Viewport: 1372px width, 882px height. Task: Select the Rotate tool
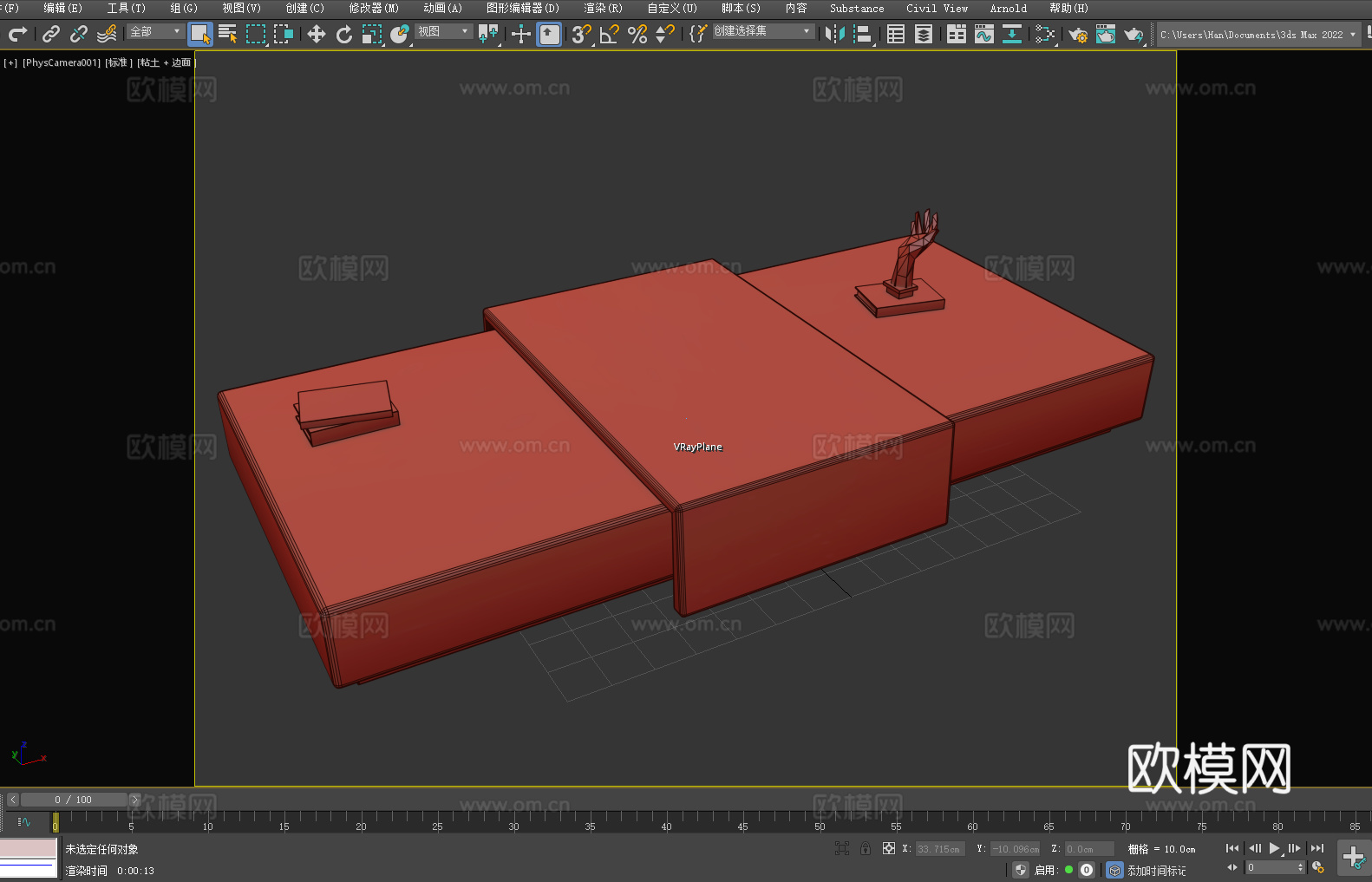pos(344,34)
